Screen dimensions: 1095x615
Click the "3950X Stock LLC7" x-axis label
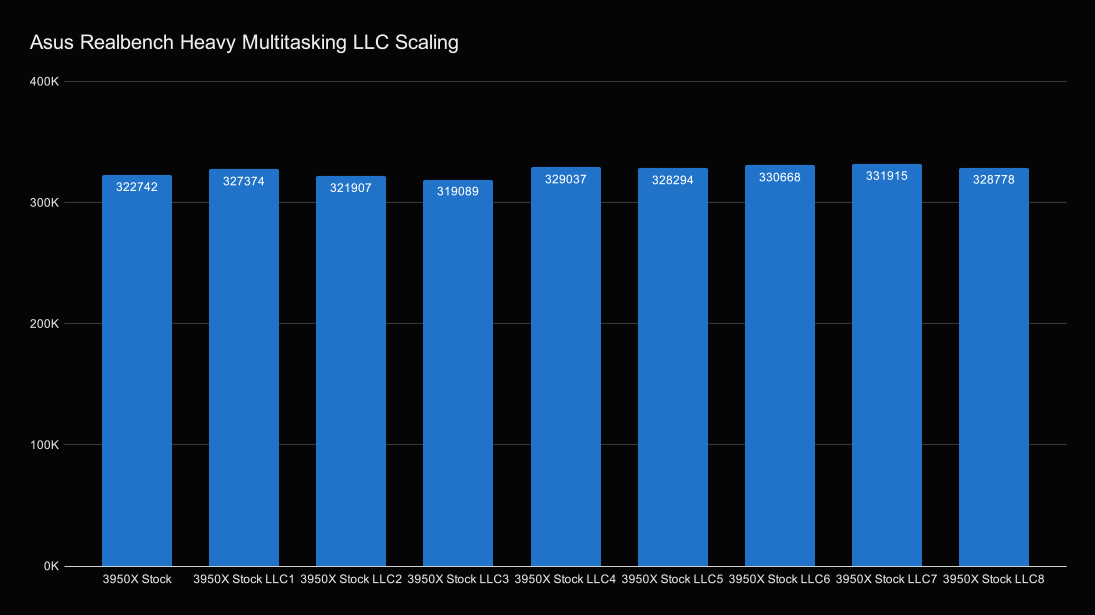pos(886,579)
